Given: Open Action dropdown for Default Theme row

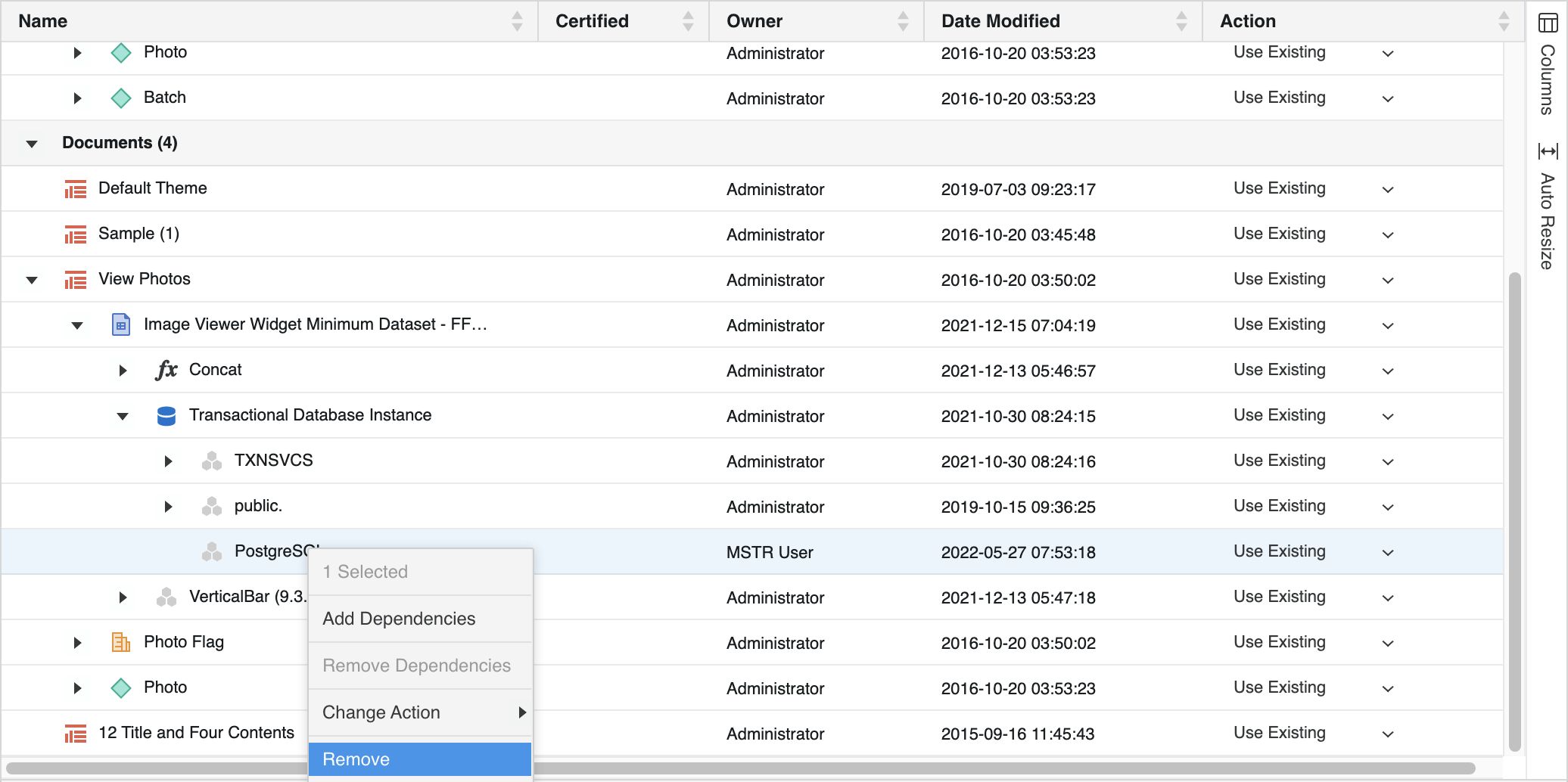Looking at the screenshot, I should (x=1387, y=190).
